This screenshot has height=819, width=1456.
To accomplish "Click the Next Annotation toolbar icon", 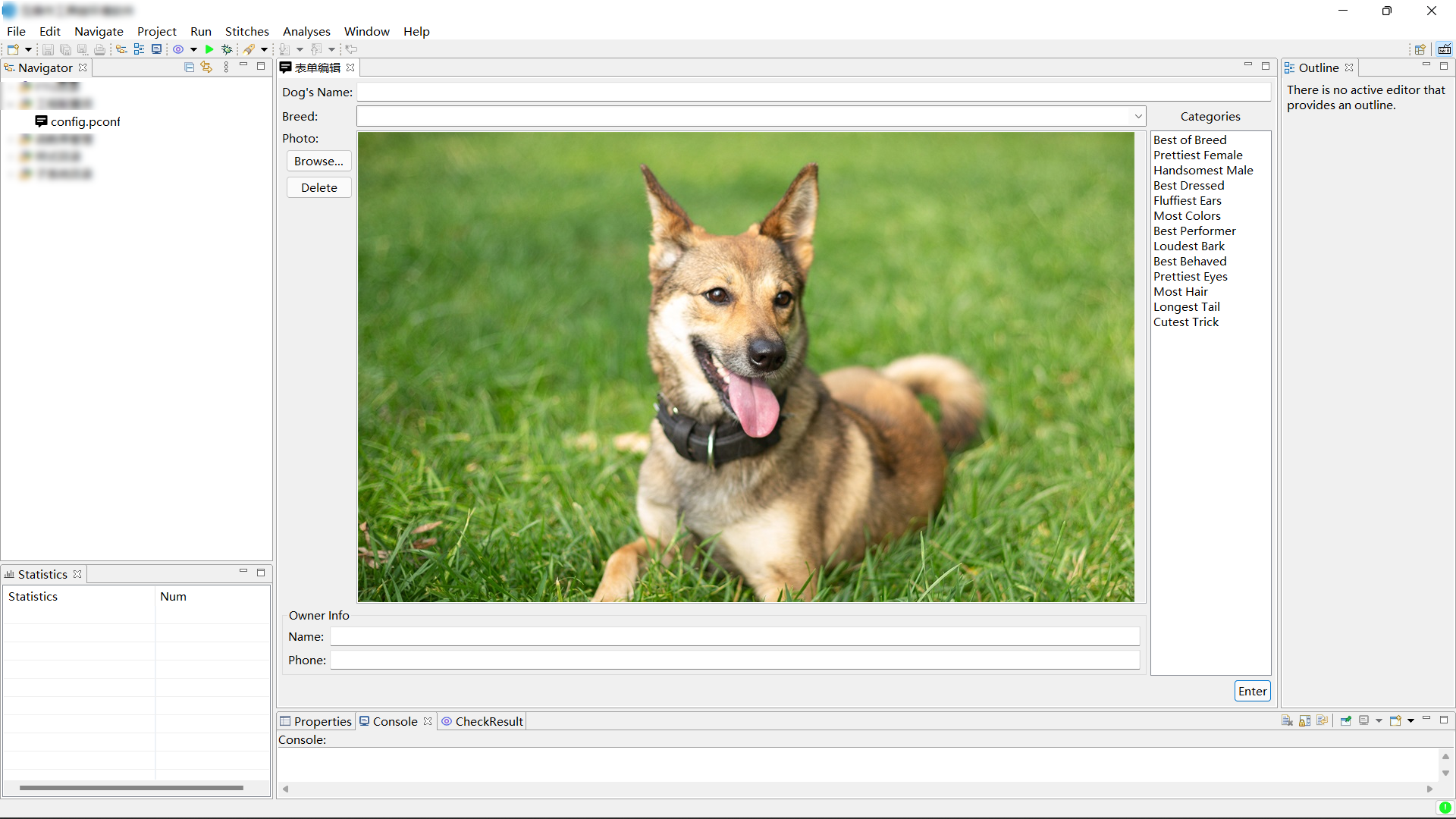I will click(284, 49).
